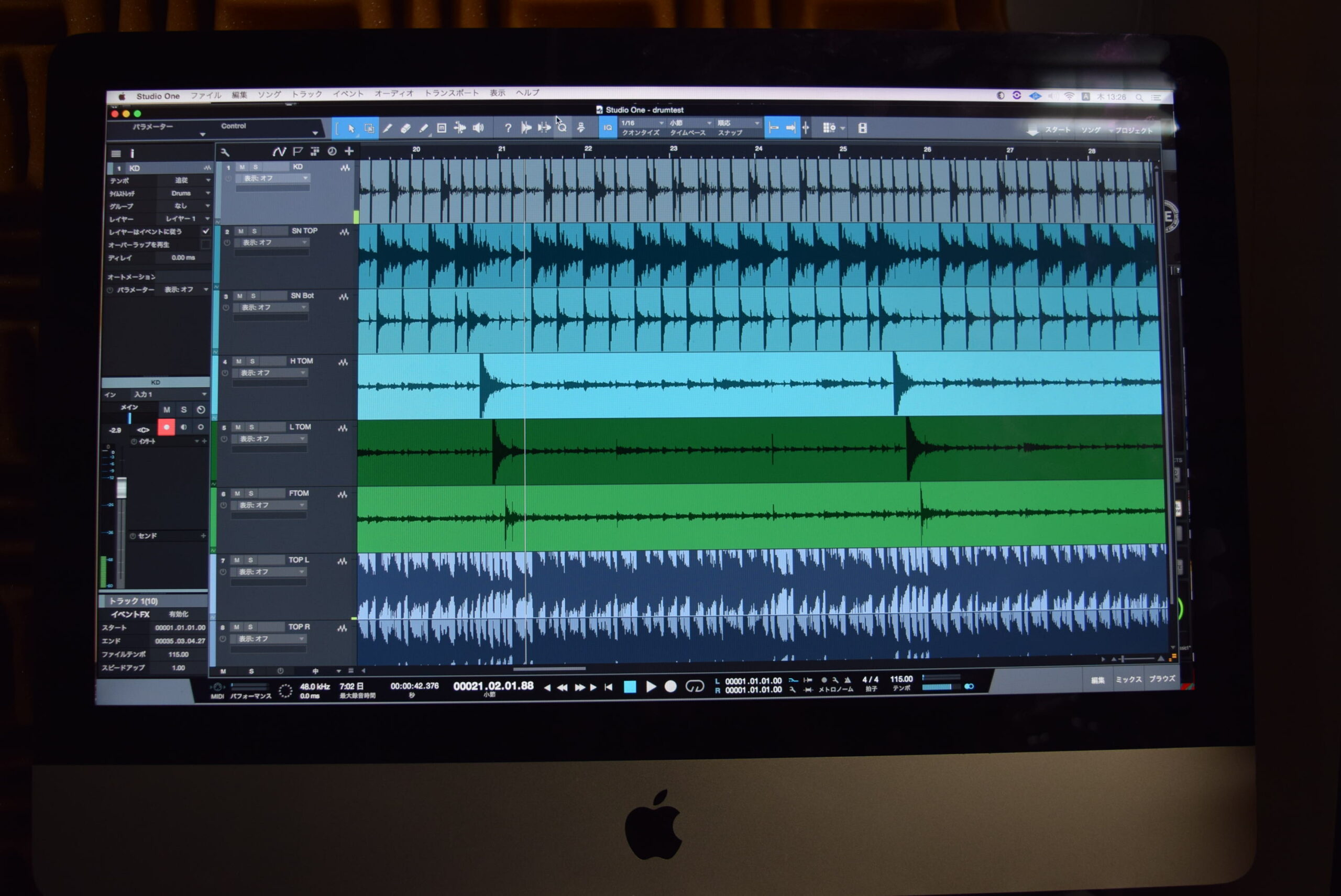Click the Play transport button
1341x896 pixels.
click(651, 687)
